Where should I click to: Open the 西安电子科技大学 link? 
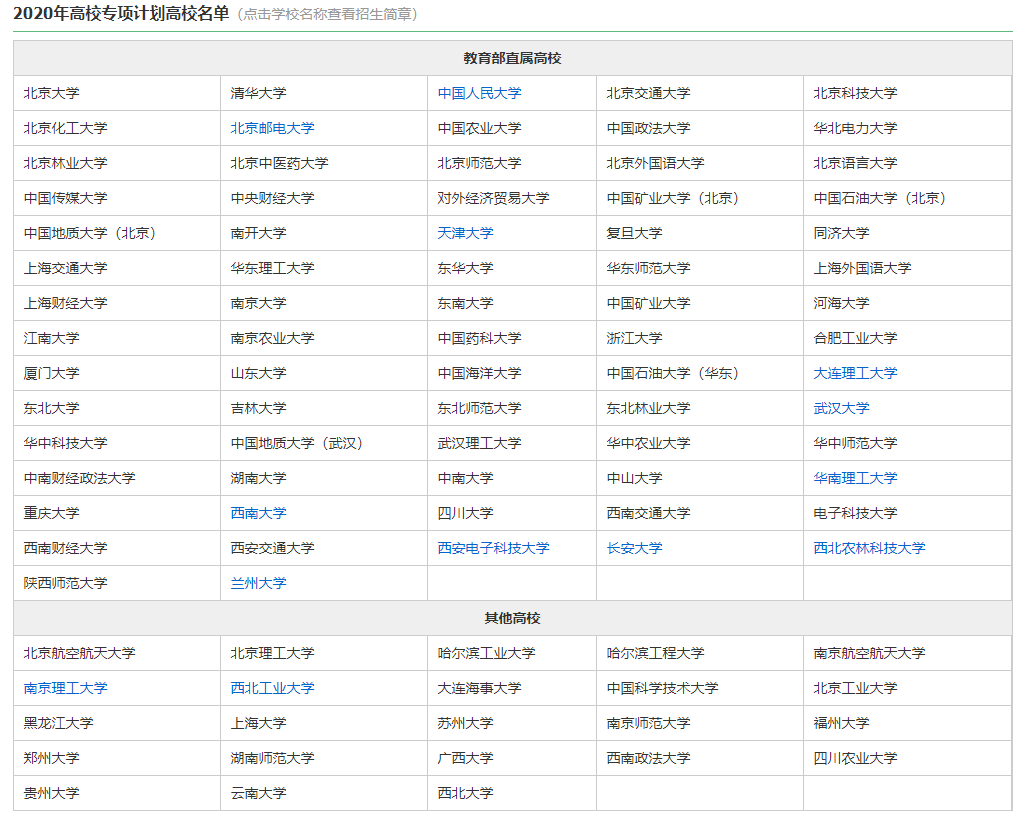pos(493,548)
